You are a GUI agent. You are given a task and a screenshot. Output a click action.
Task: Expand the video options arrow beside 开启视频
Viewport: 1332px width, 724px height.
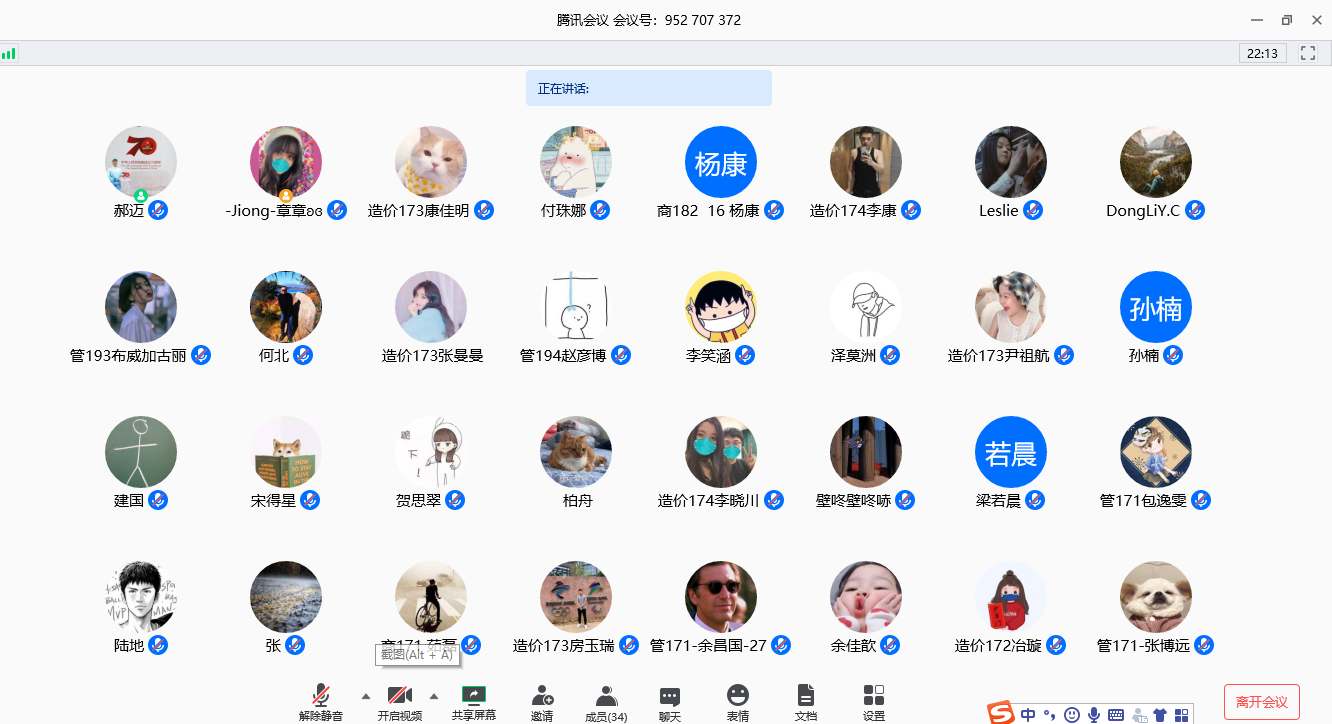coord(434,696)
